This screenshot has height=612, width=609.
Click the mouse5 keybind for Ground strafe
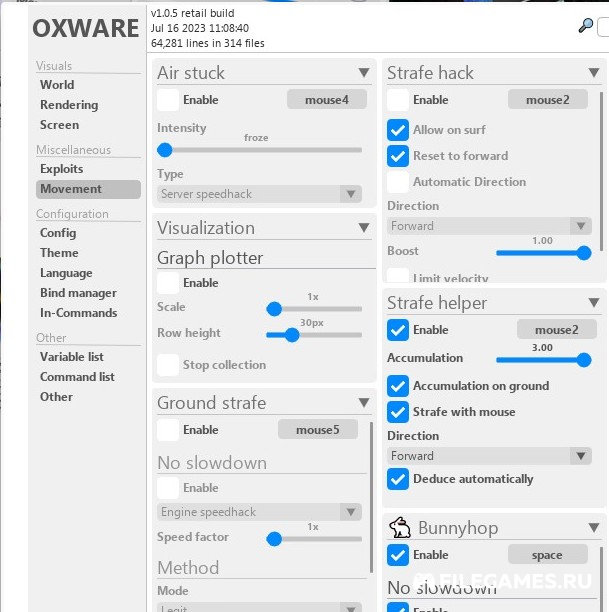(318, 430)
